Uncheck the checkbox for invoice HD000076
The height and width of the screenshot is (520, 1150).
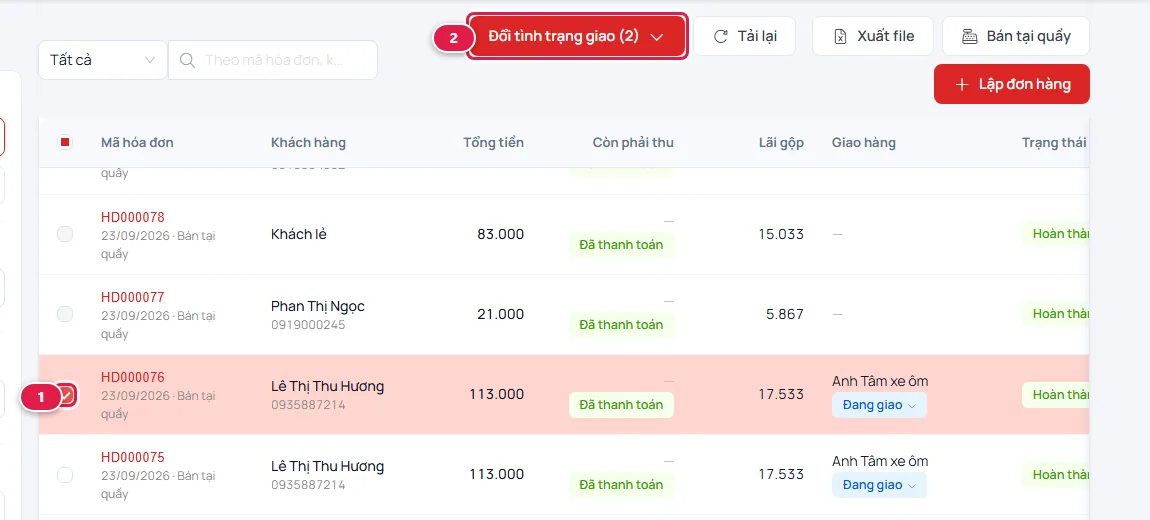point(66,395)
